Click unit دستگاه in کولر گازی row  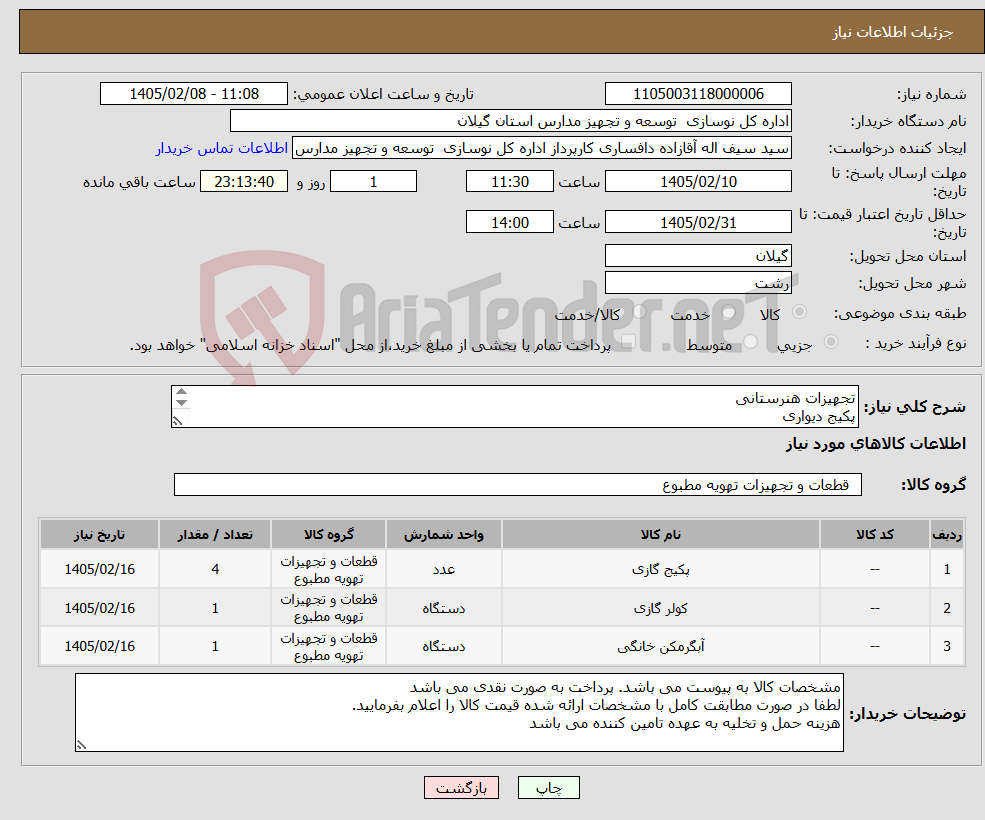(444, 608)
